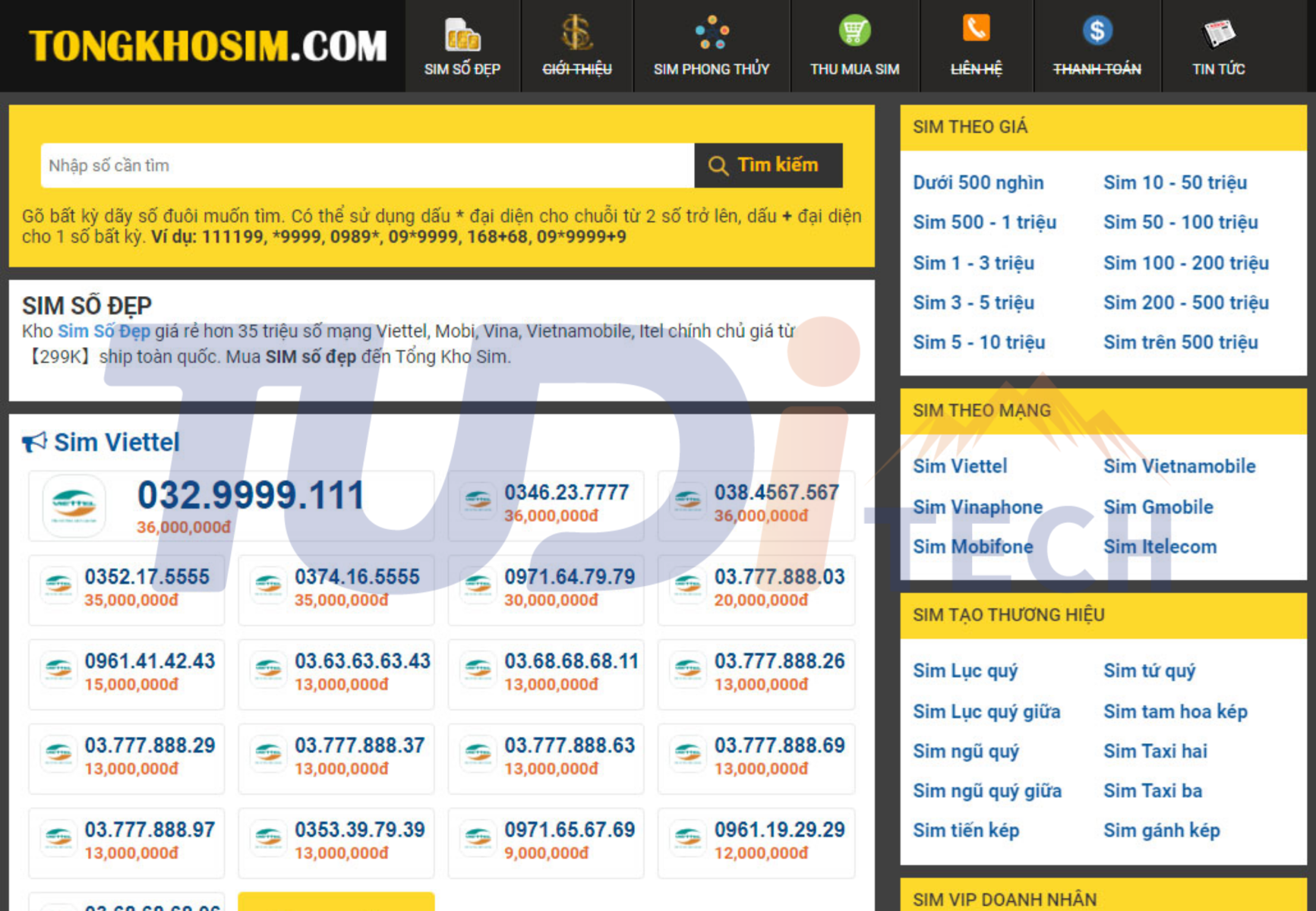Click Viettel logo next to 0374.16.5555
This screenshot has width=1316, height=911.
[x=268, y=585]
